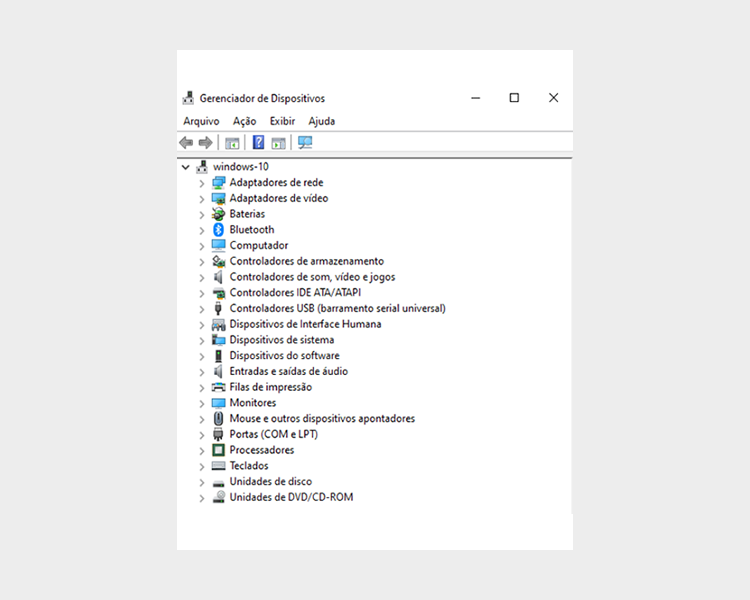Click the forward arrow in the toolbar
This screenshot has height=600, width=750.
[x=205, y=143]
